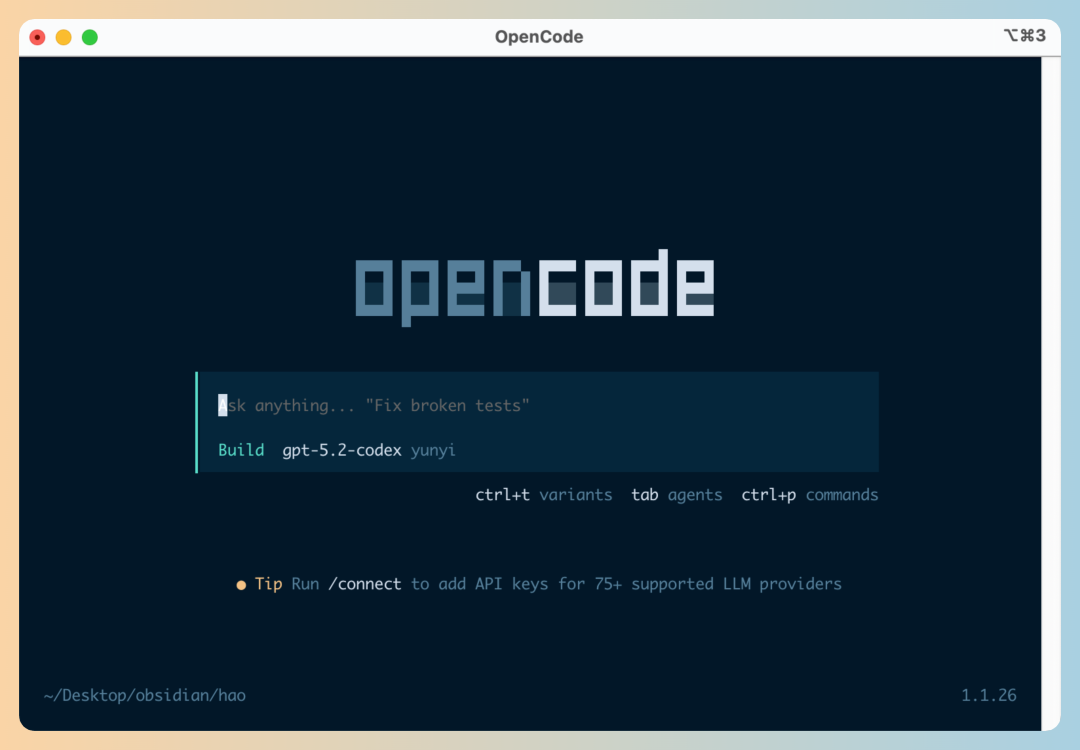This screenshot has height=750, width=1080.
Task: Click the ctrl+t shortcut badge
Action: pyautogui.click(x=503, y=494)
